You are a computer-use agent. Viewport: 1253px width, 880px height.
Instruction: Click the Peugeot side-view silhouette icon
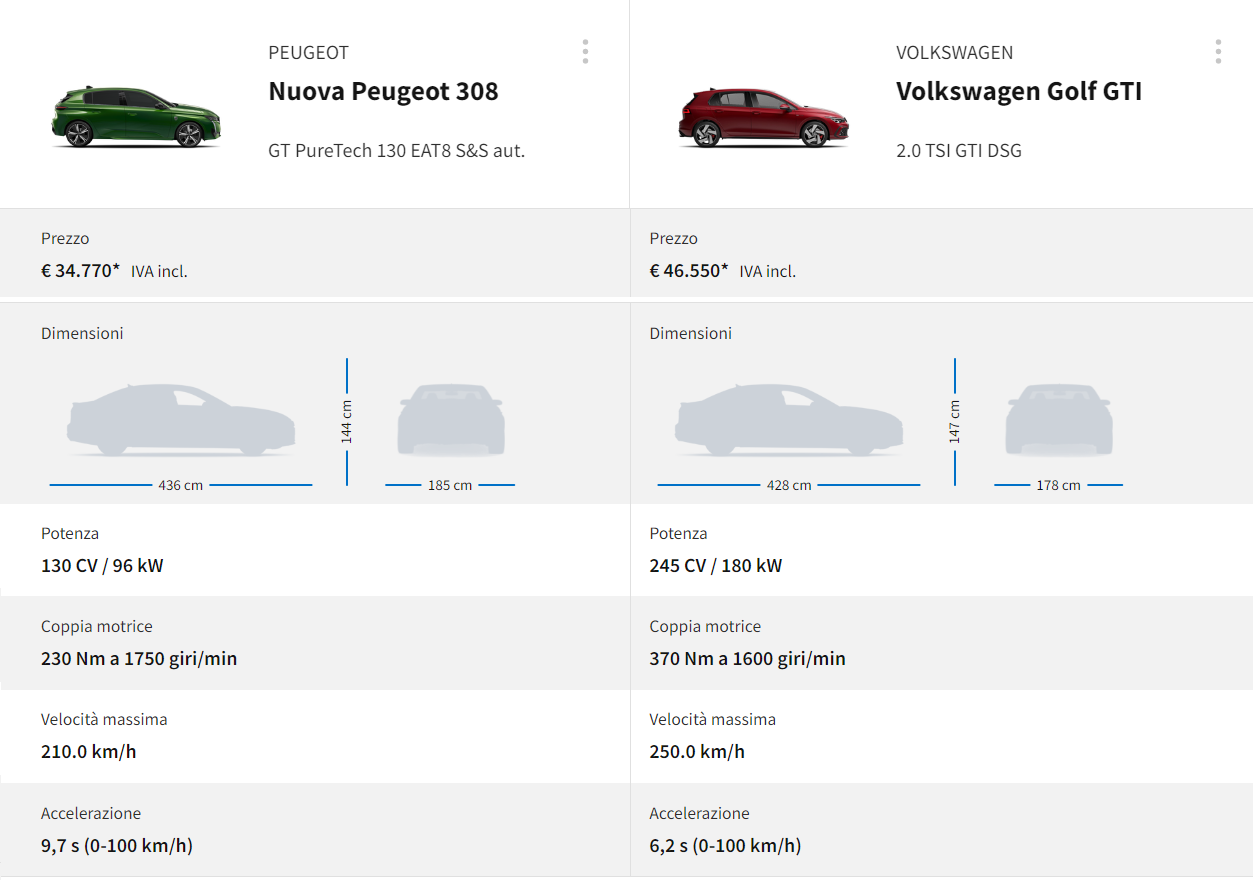(x=181, y=420)
